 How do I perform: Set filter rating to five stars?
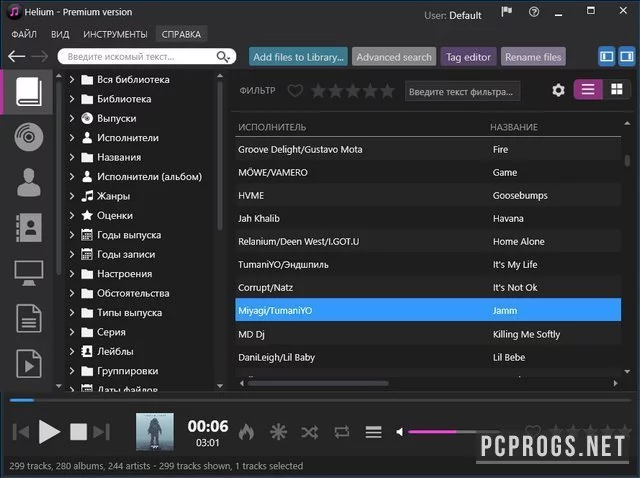point(387,91)
